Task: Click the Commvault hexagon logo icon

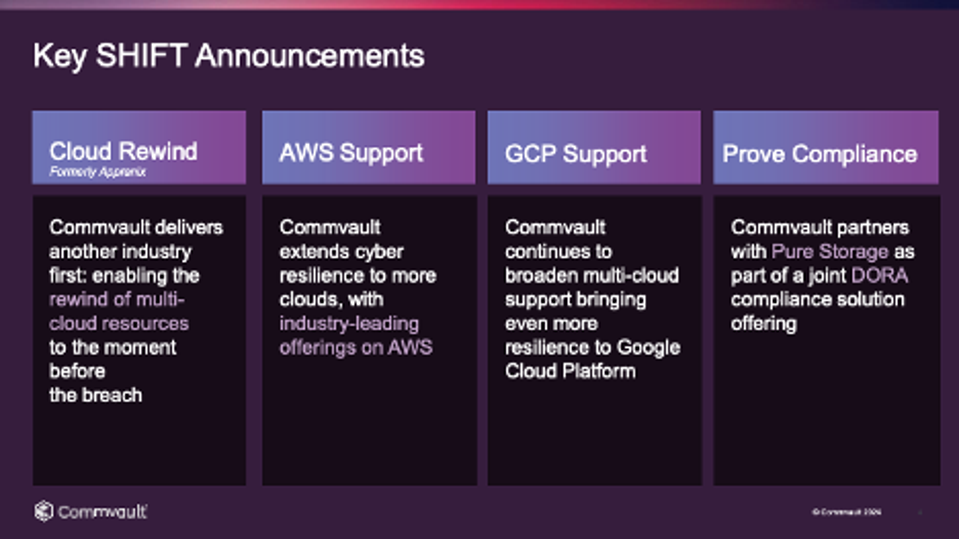Action: 43,511
